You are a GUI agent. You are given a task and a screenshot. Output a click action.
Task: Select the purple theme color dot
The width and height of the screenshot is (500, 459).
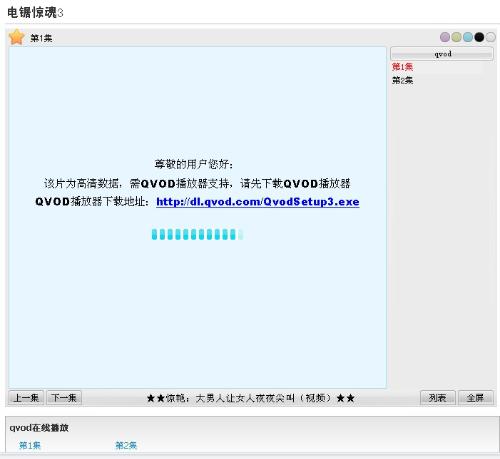click(x=445, y=37)
